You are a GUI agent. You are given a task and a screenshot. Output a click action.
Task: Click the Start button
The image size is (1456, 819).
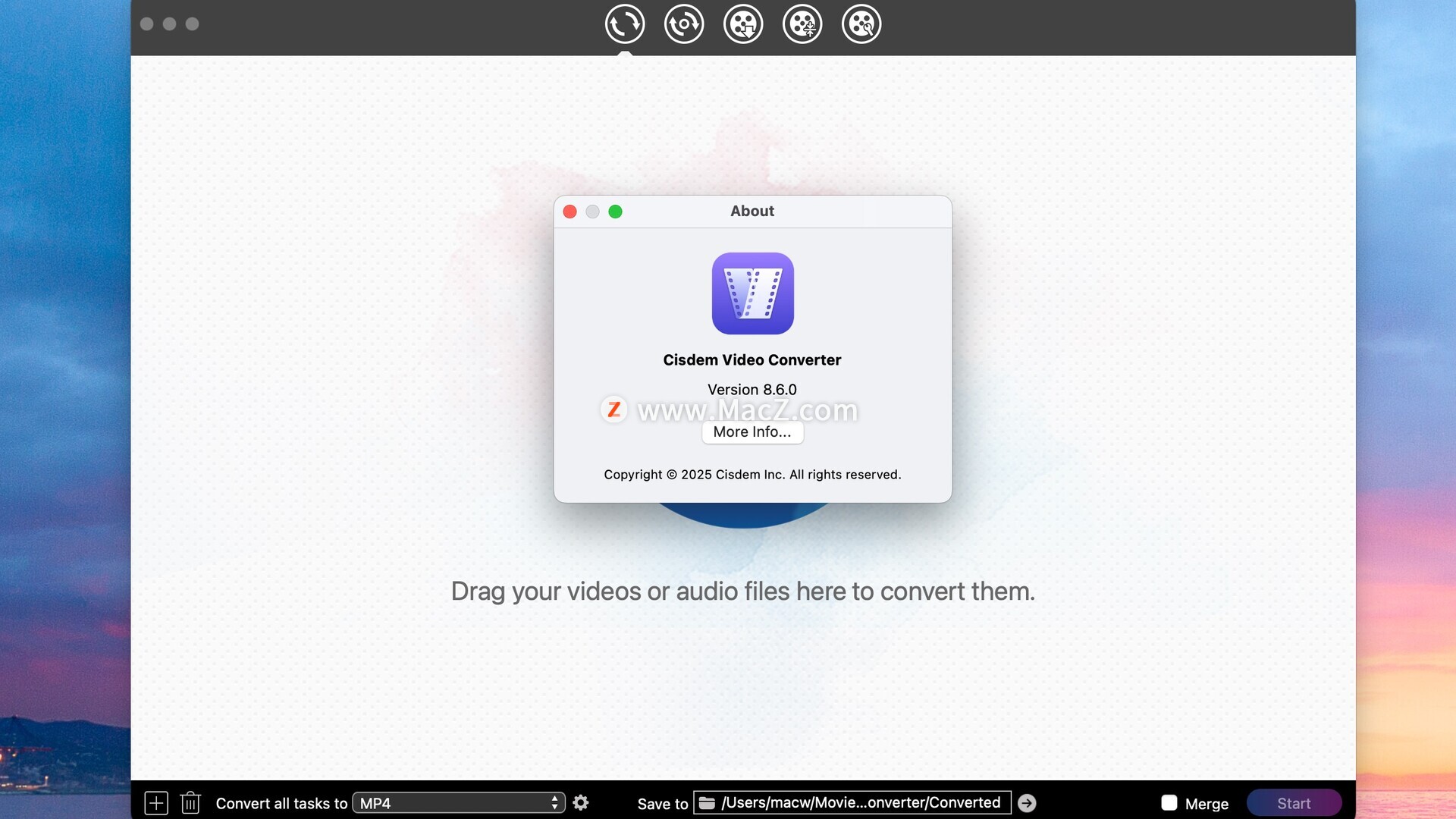pyautogui.click(x=1294, y=803)
